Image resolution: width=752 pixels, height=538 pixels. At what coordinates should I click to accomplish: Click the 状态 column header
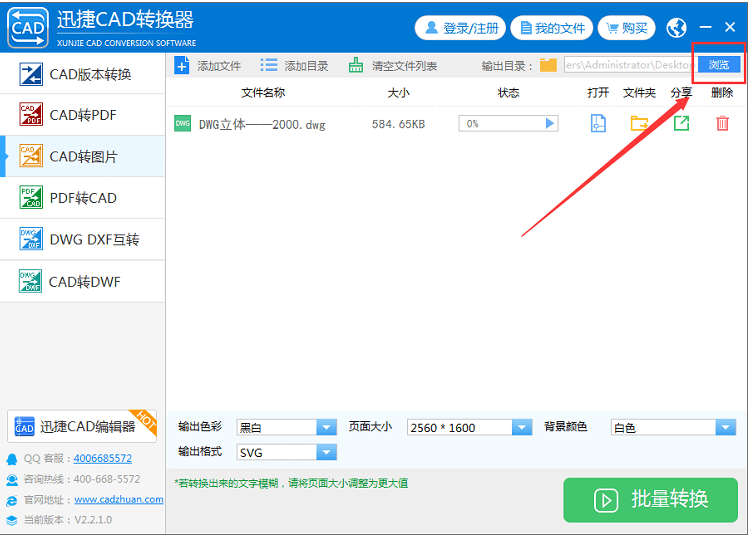508,93
